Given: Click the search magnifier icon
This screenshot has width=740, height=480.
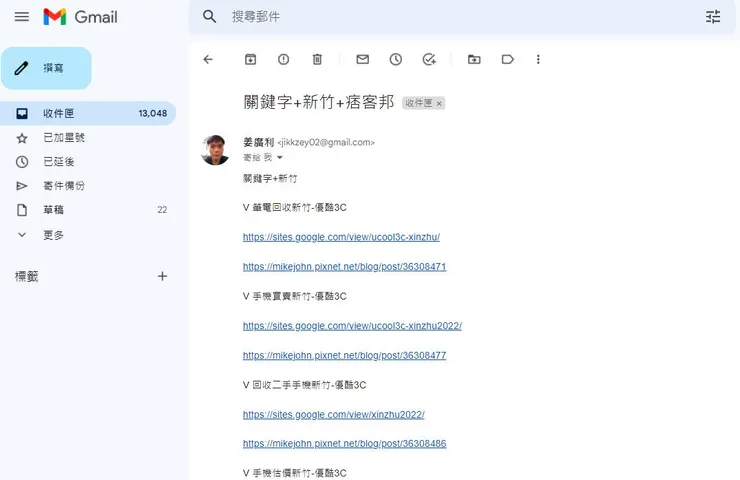Looking at the screenshot, I should click(x=210, y=17).
